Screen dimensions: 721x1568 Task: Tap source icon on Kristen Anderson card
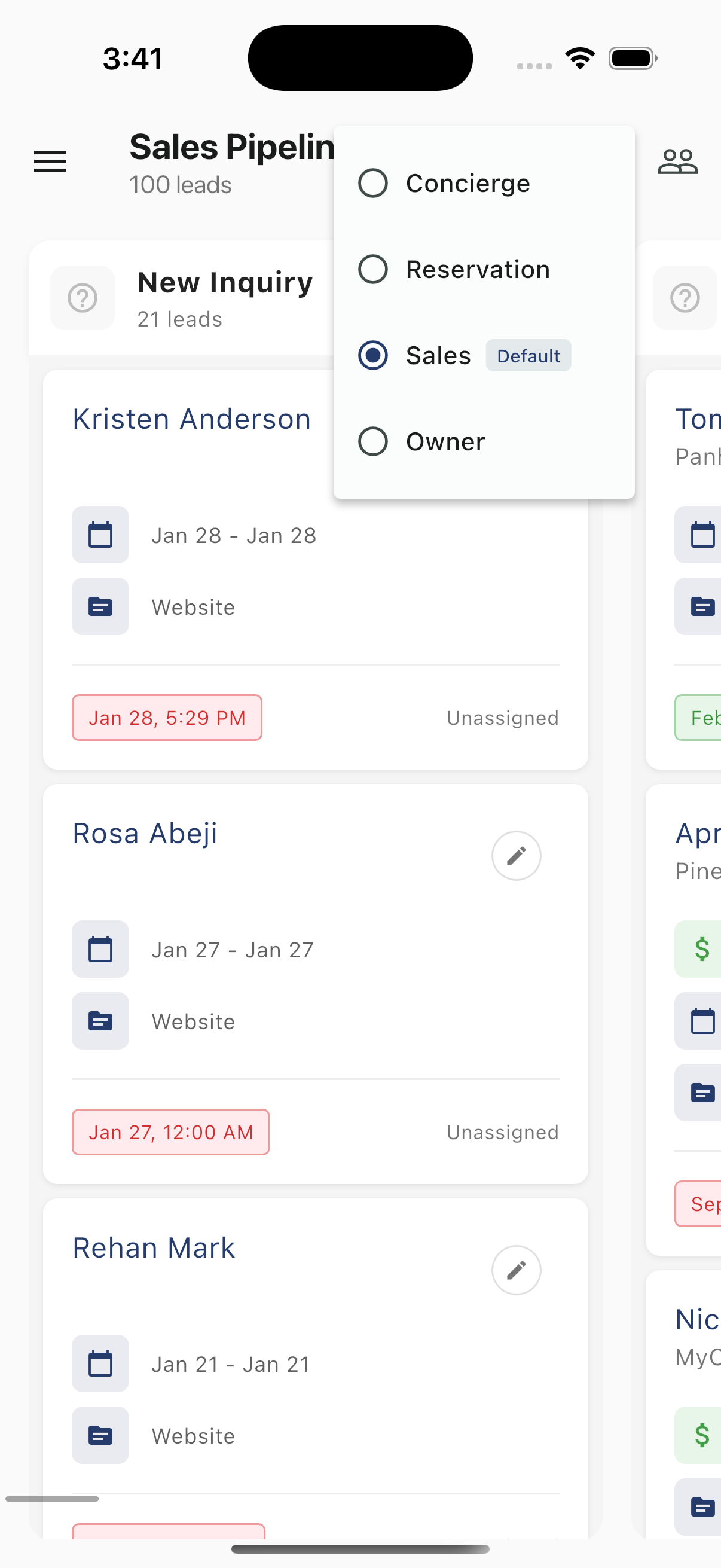[x=100, y=606]
